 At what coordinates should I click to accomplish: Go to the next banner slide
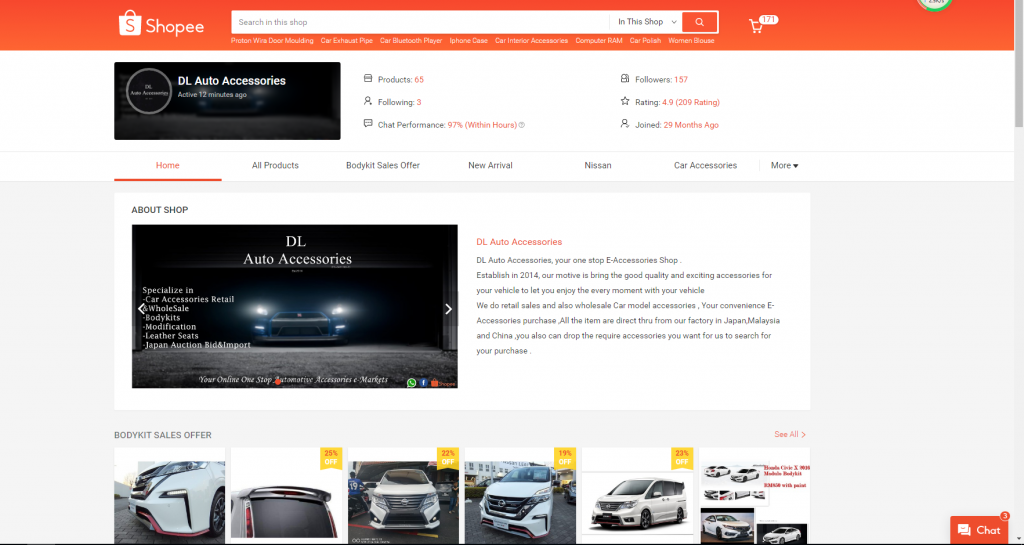click(448, 309)
